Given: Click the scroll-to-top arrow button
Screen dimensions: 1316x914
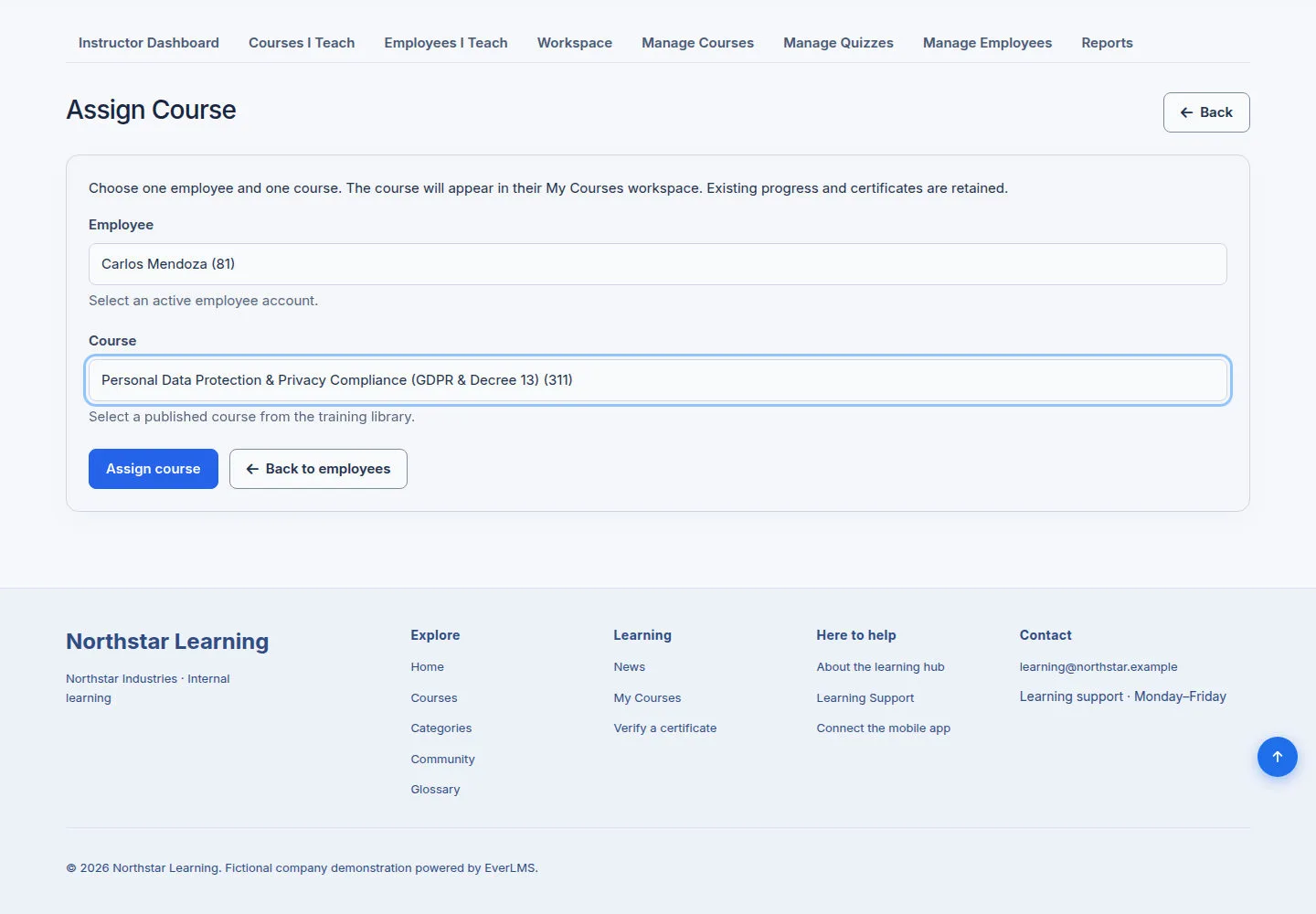Looking at the screenshot, I should pyautogui.click(x=1277, y=757).
